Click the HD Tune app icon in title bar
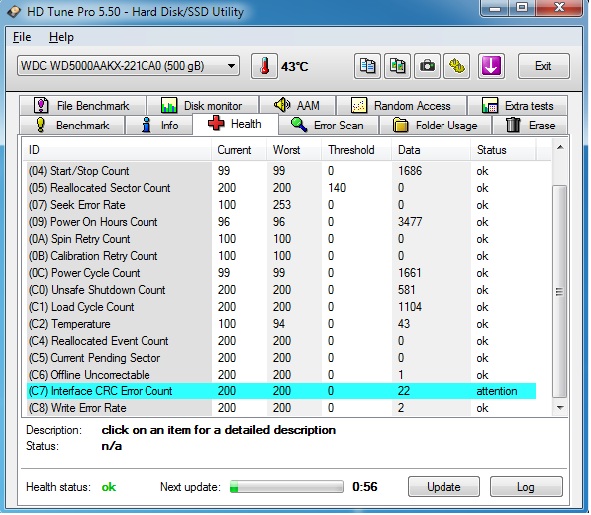The width and height of the screenshot is (591, 515). 14,12
